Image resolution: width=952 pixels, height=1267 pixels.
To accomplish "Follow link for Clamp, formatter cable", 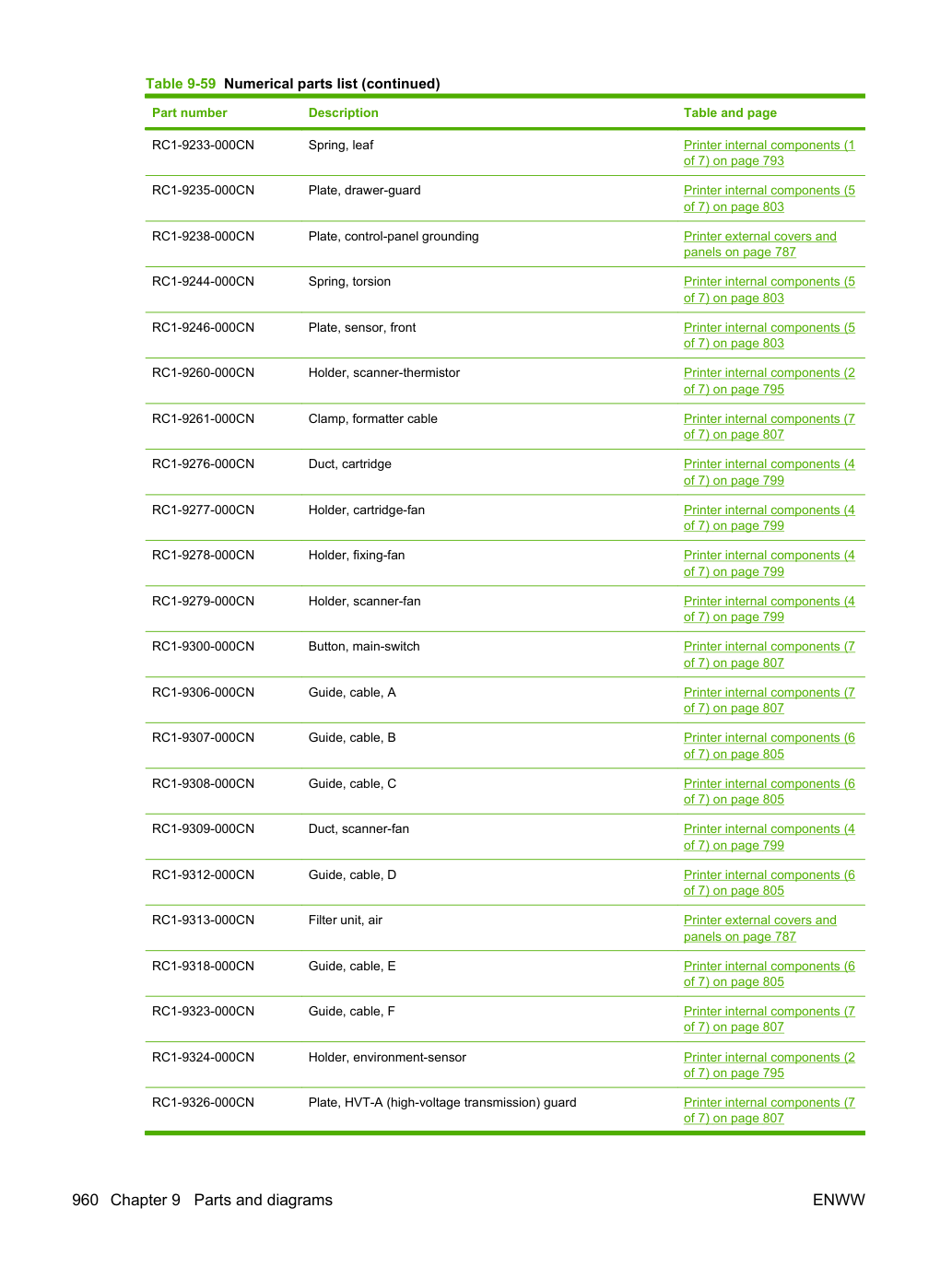I will coord(769,427).
